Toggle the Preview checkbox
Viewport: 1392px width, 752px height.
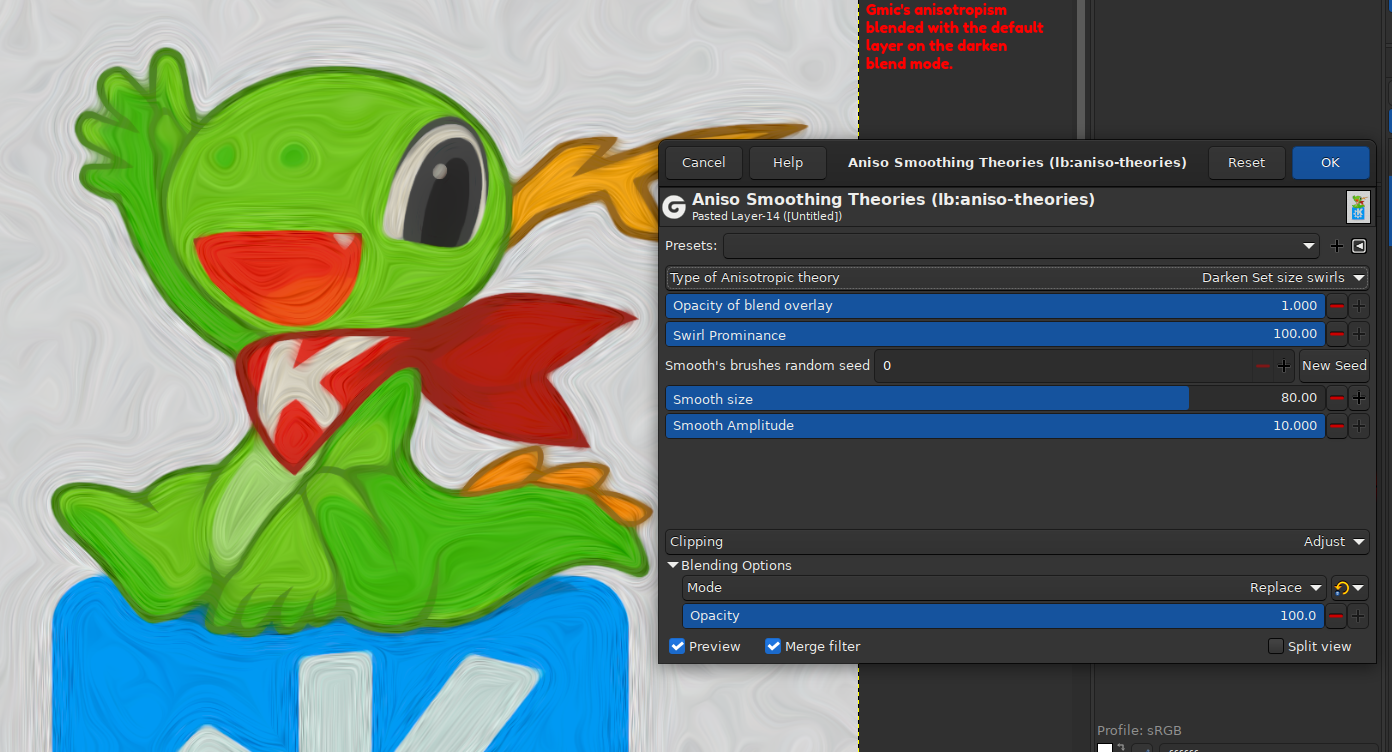(678, 646)
